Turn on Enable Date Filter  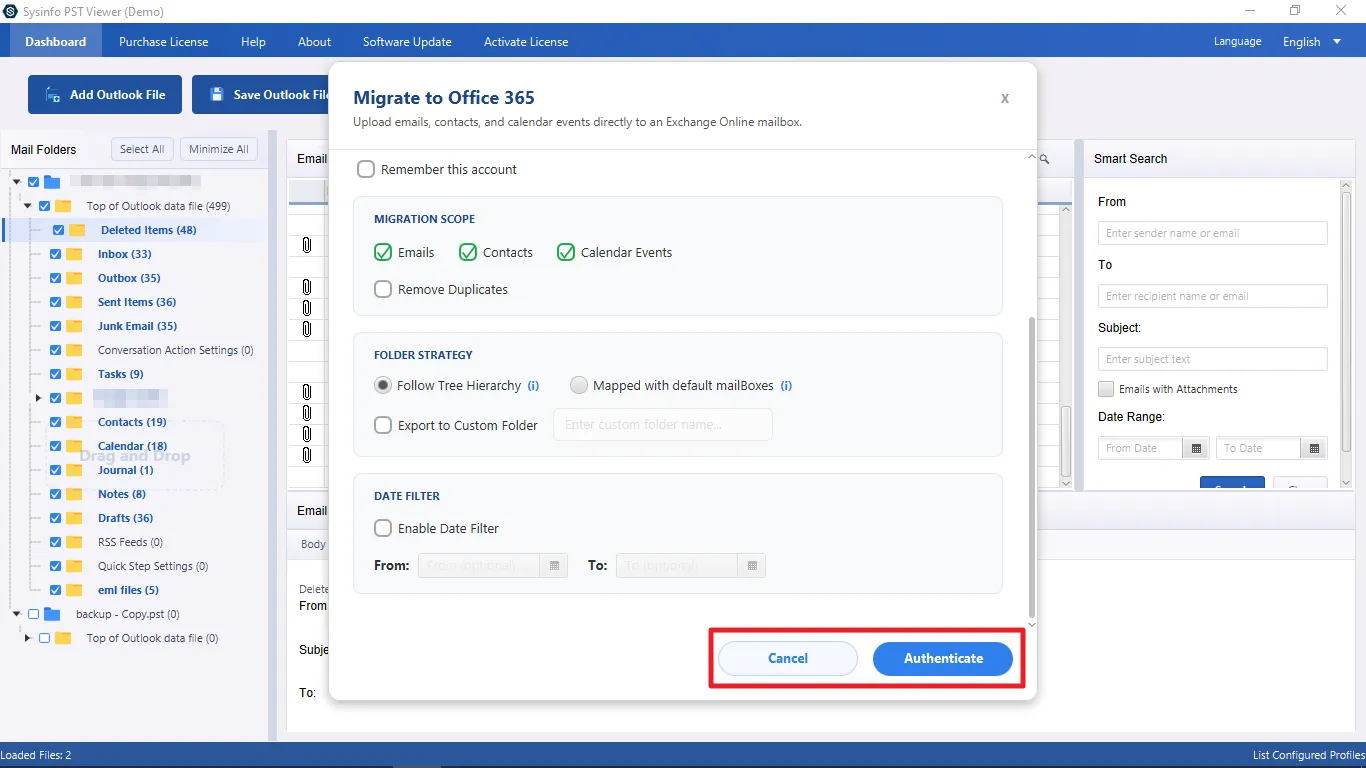[x=383, y=528]
